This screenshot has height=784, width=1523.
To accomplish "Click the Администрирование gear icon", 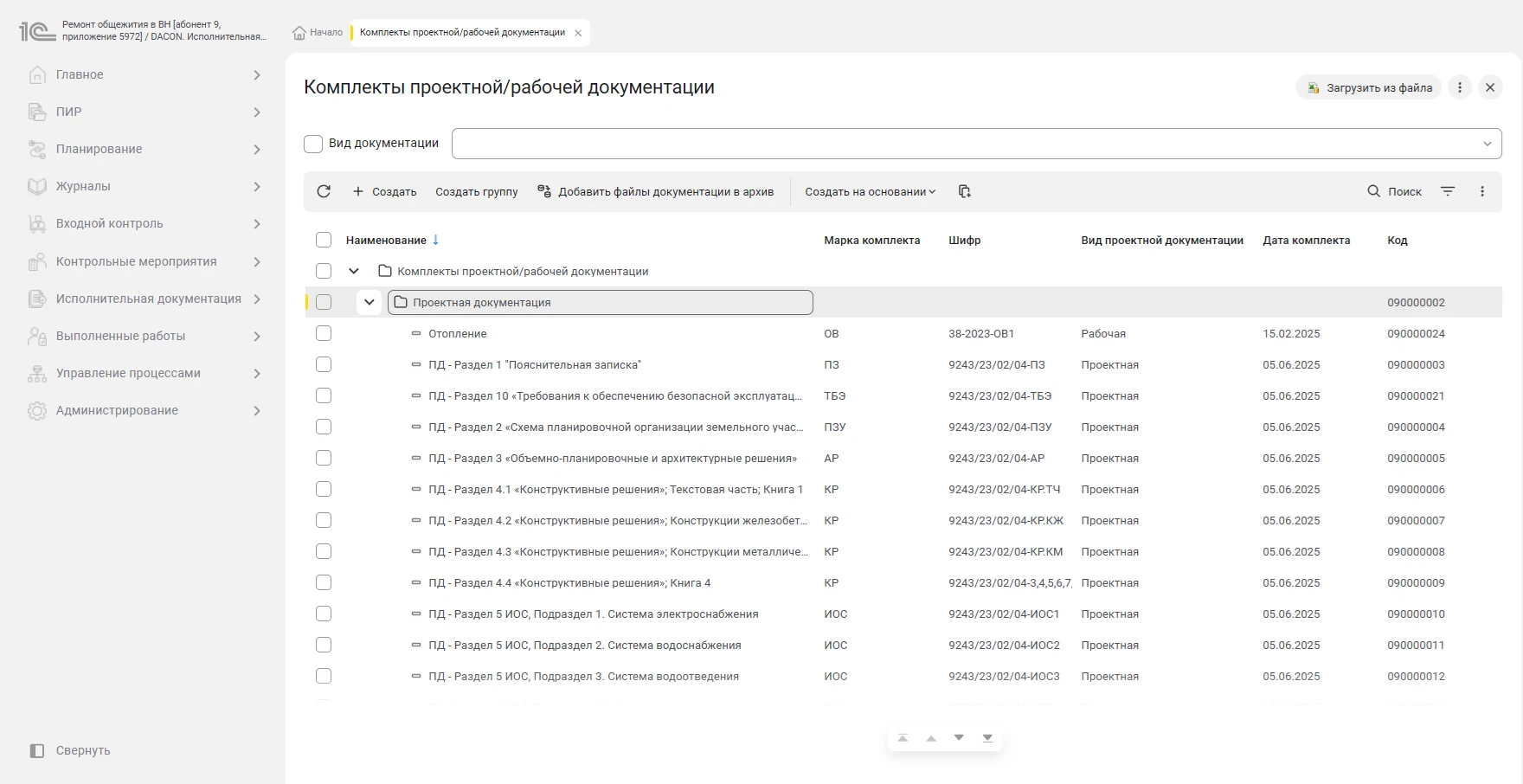I will coord(36,410).
